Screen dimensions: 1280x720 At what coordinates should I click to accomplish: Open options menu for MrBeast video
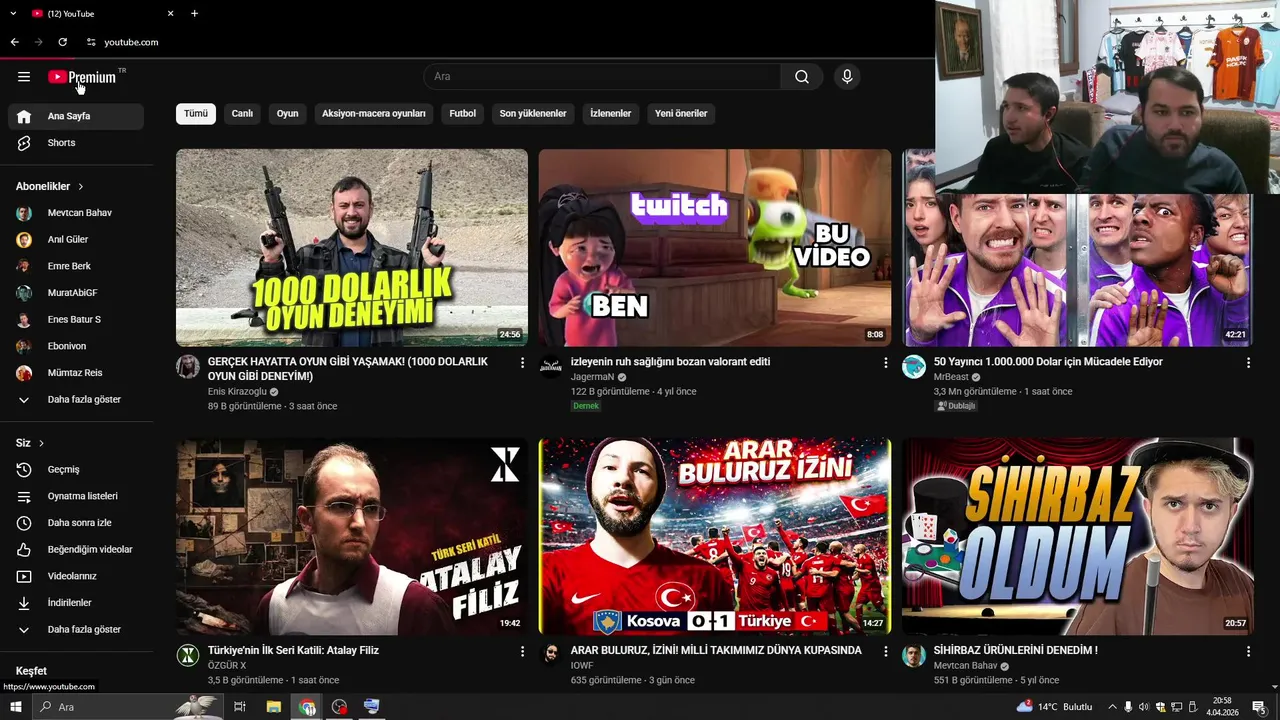tap(1248, 363)
